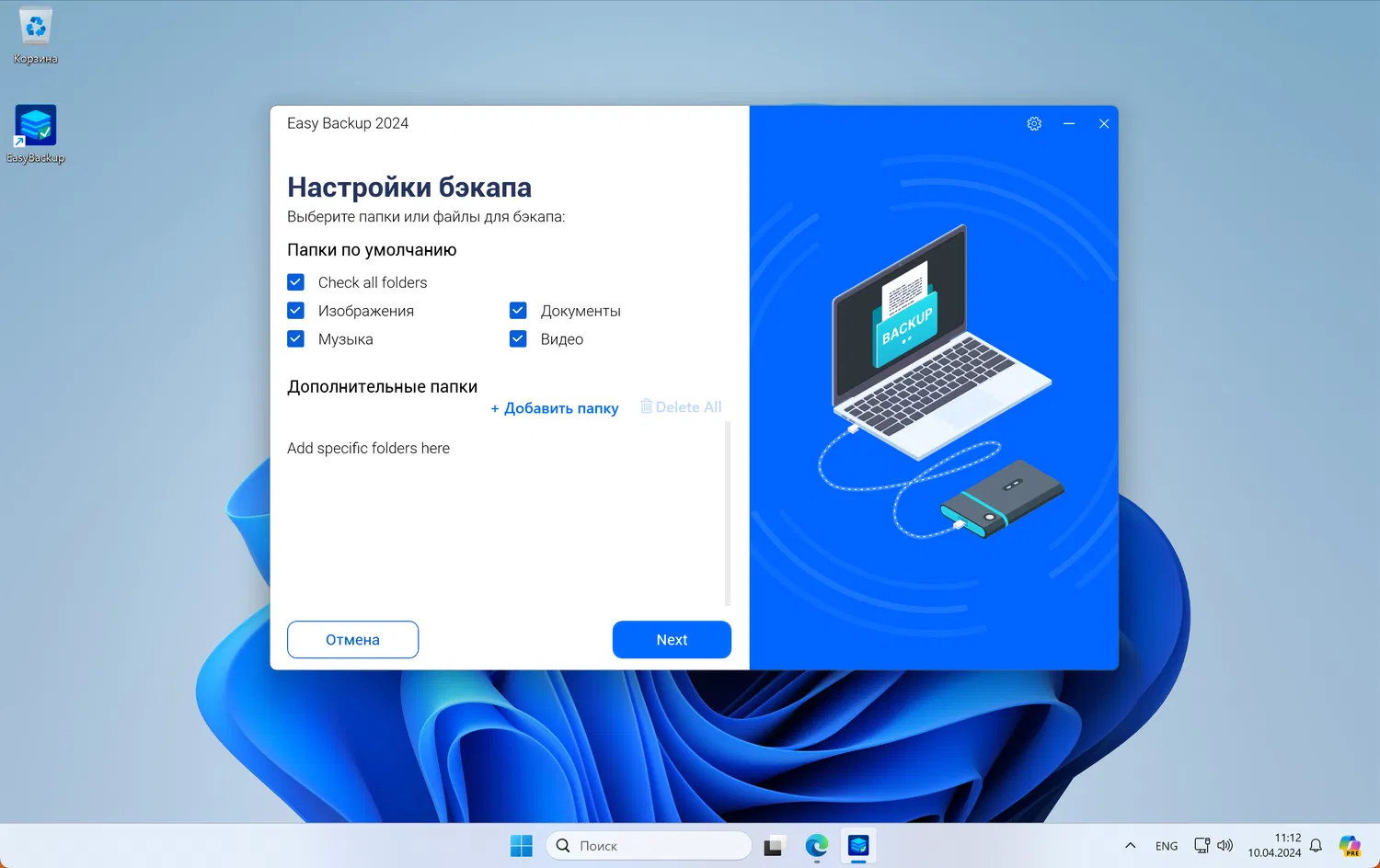Click the Папки по умолчанию label
Screen dimensions: 1380x868
pos(372,250)
